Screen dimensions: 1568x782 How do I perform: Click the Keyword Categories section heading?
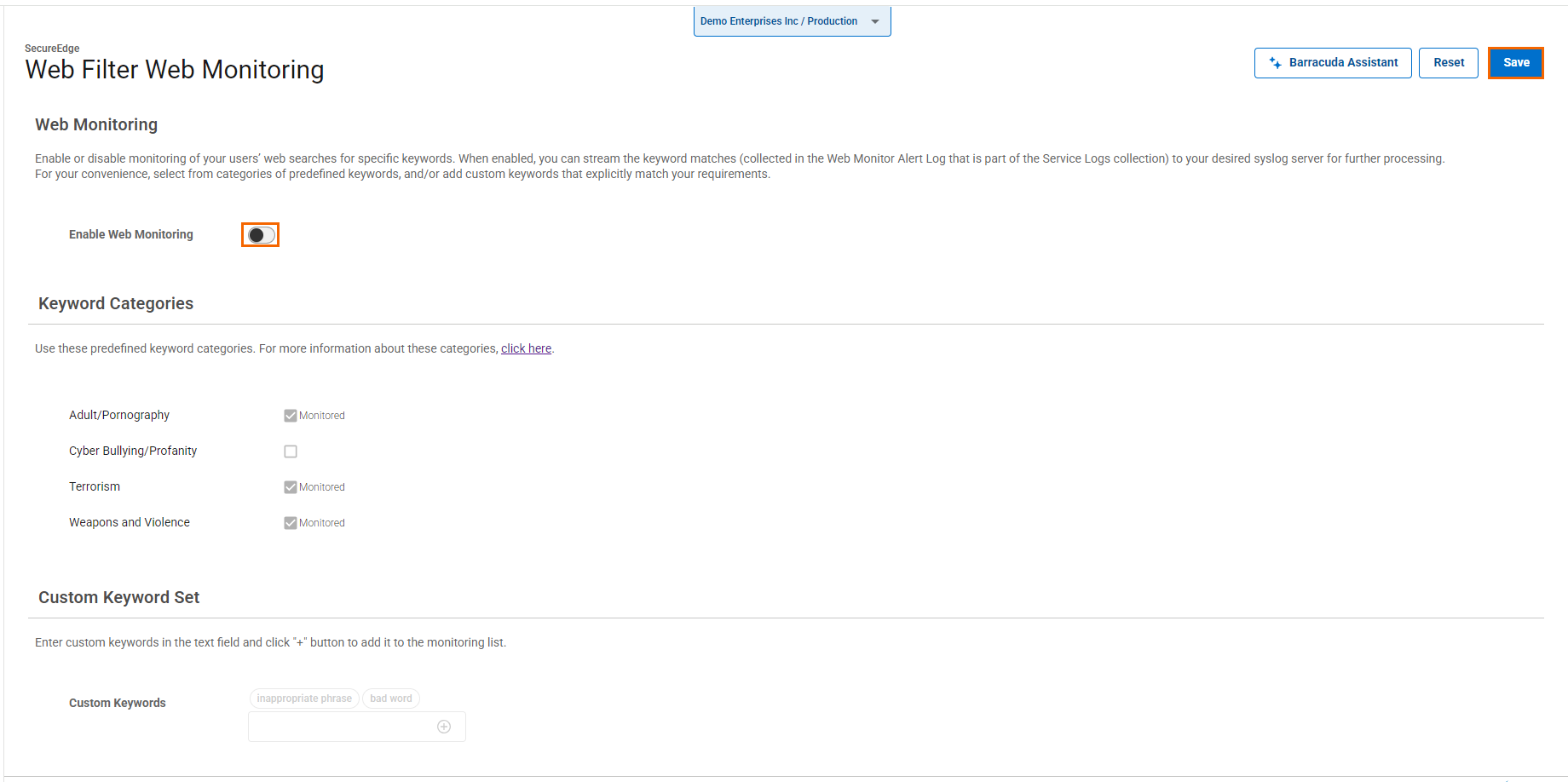click(x=116, y=304)
